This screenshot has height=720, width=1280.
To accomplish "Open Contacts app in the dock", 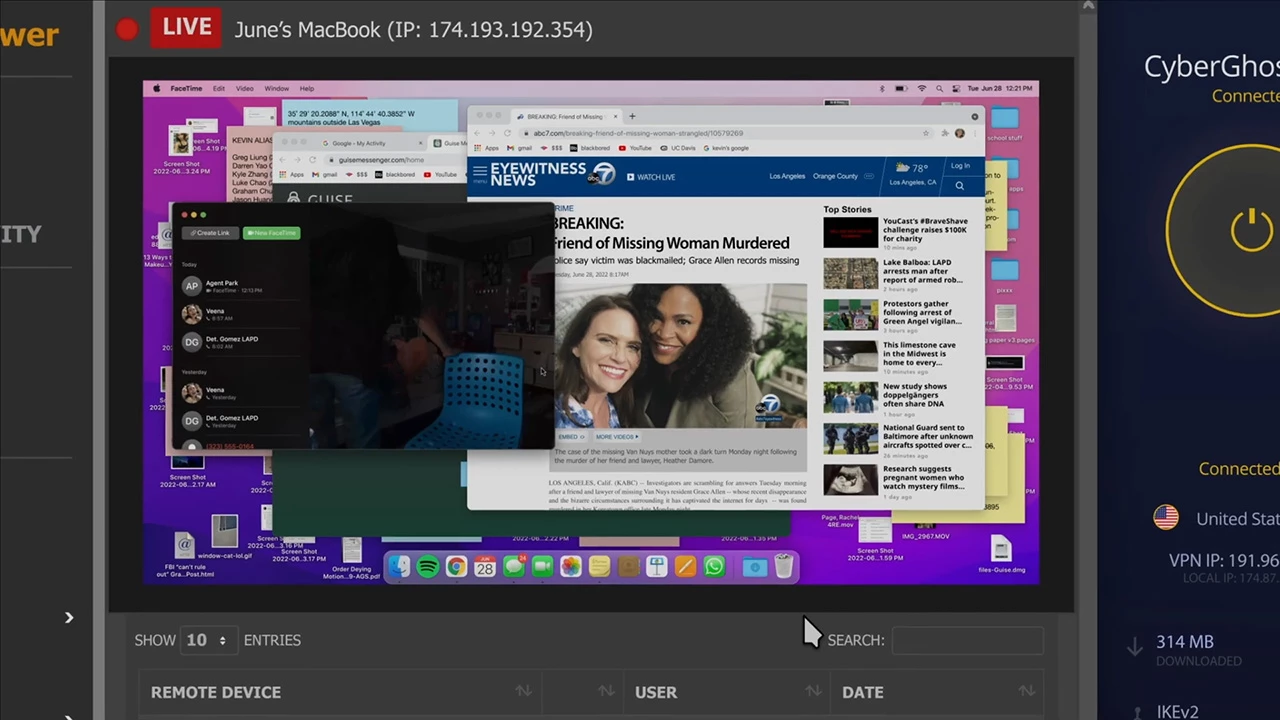I will (628, 567).
